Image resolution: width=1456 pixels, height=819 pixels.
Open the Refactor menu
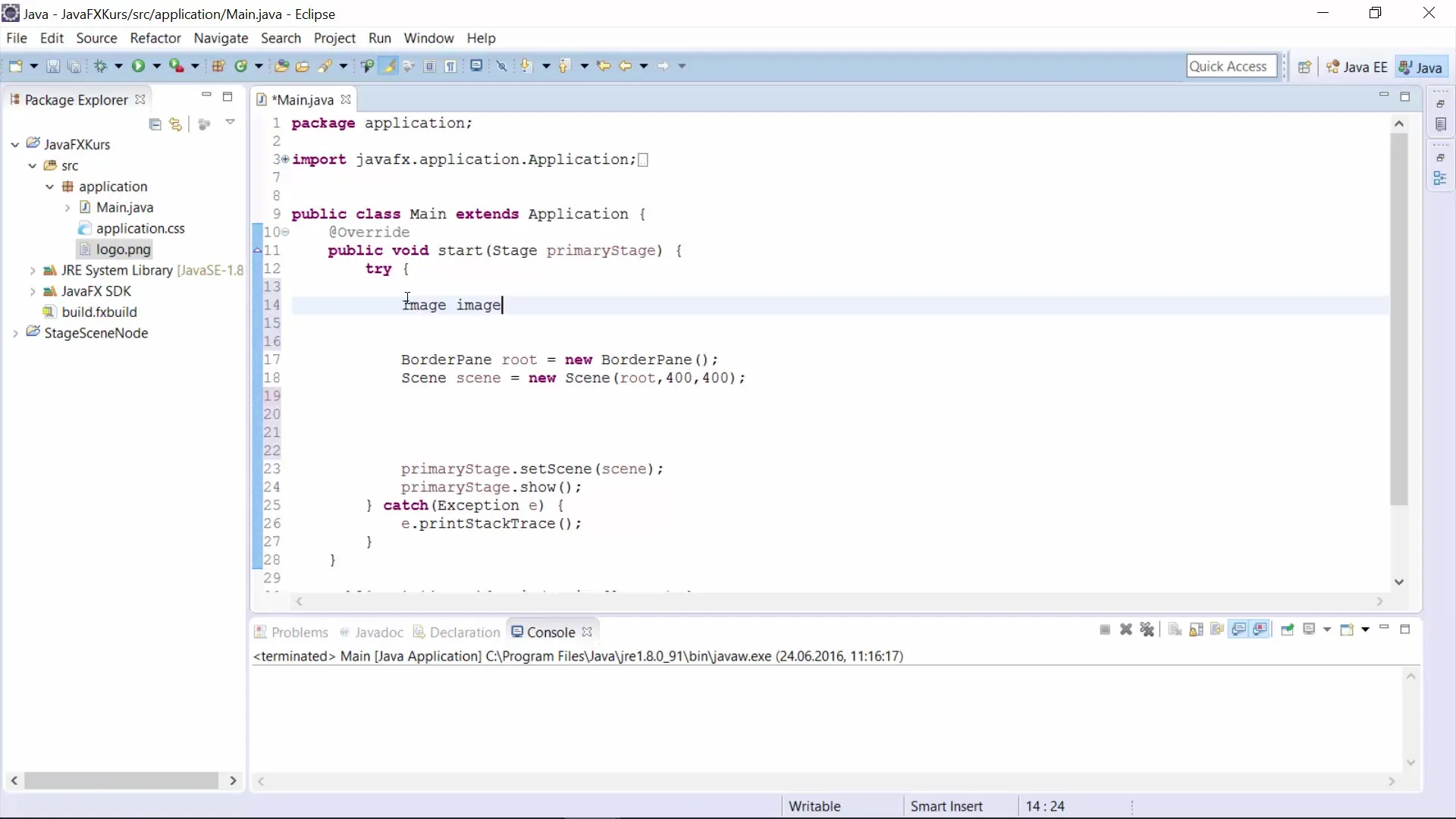coord(155,38)
